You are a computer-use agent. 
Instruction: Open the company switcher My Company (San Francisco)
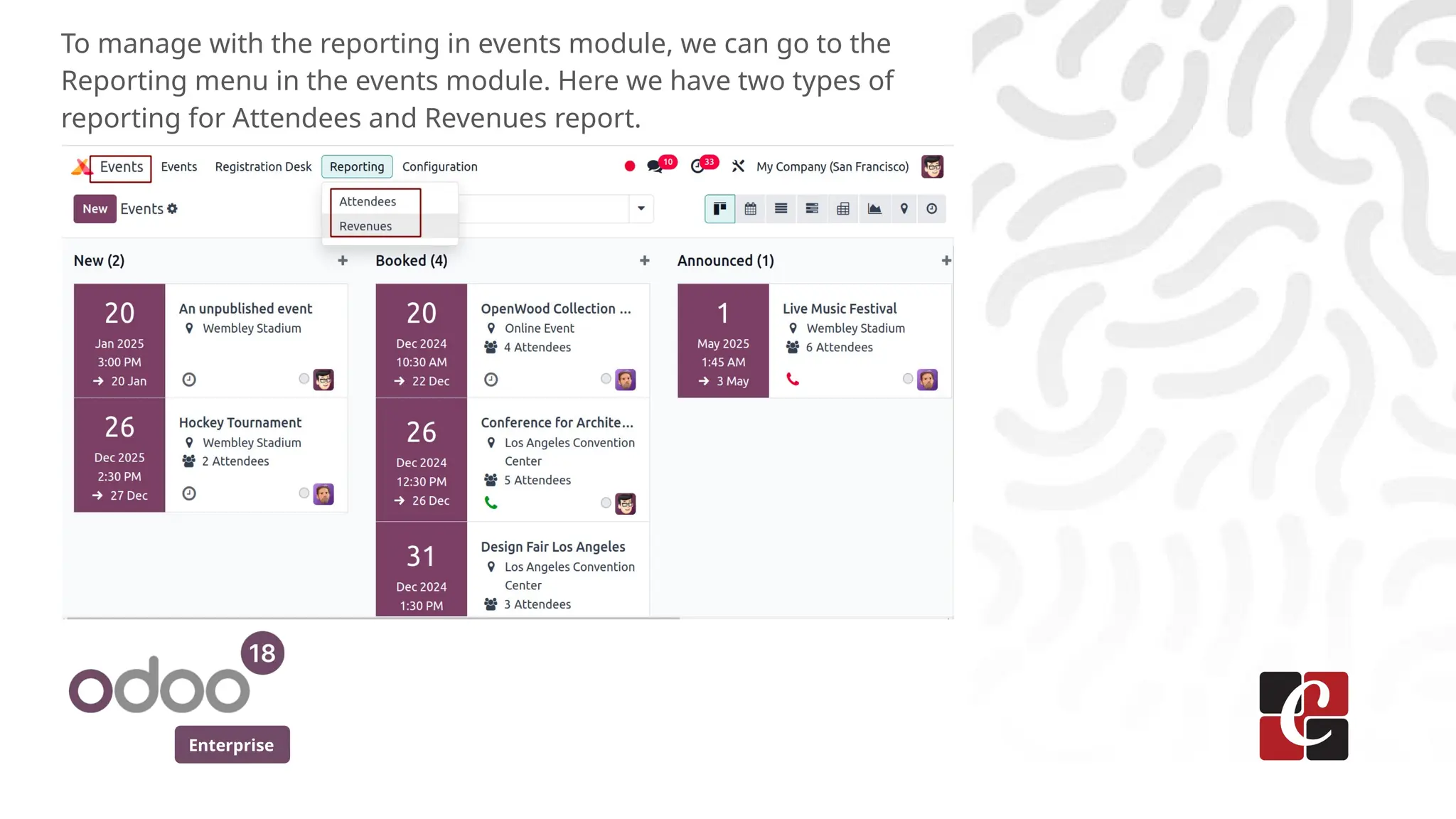[x=833, y=167]
